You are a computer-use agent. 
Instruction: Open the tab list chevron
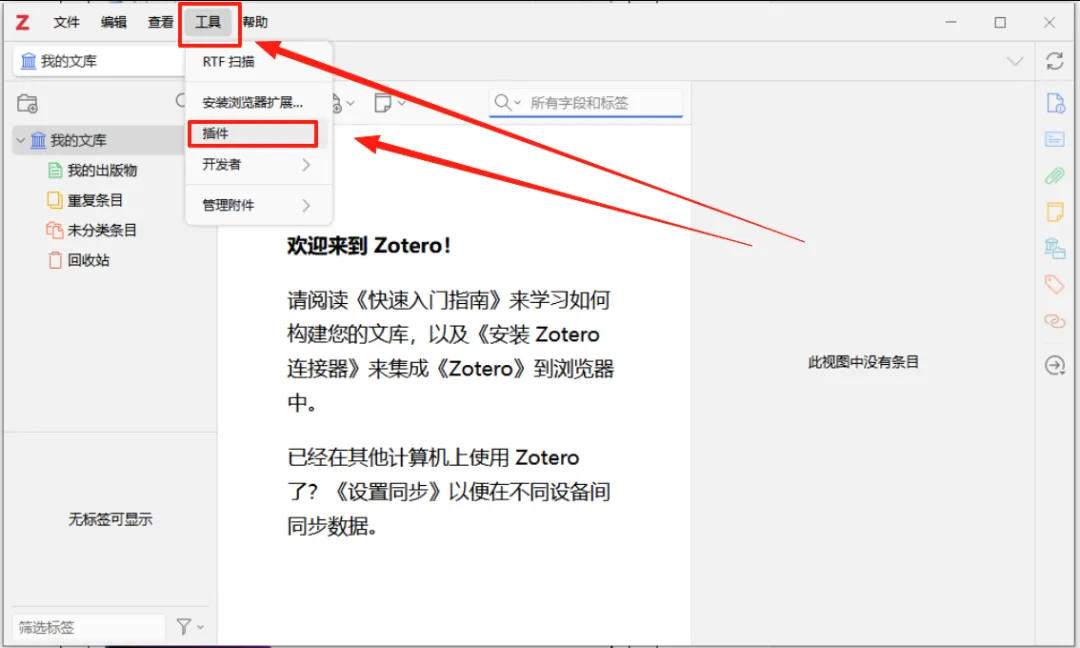[x=1015, y=61]
